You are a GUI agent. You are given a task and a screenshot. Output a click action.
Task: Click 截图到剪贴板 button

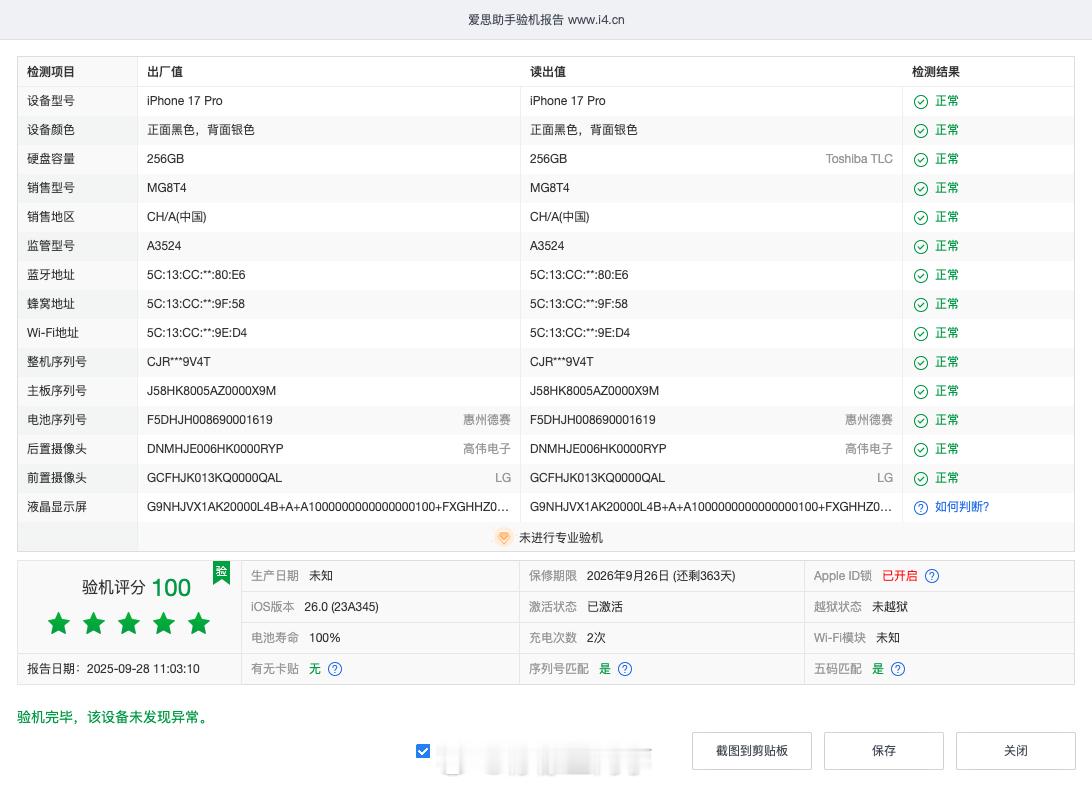[x=752, y=750]
